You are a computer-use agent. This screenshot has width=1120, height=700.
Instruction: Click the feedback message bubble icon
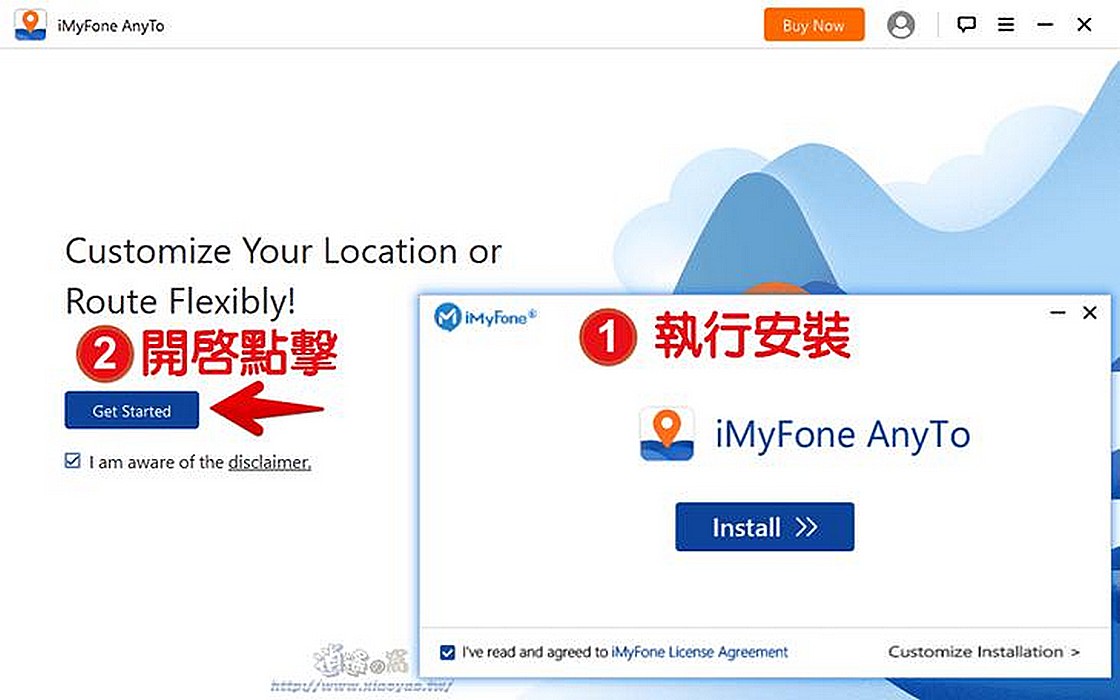(966, 24)
